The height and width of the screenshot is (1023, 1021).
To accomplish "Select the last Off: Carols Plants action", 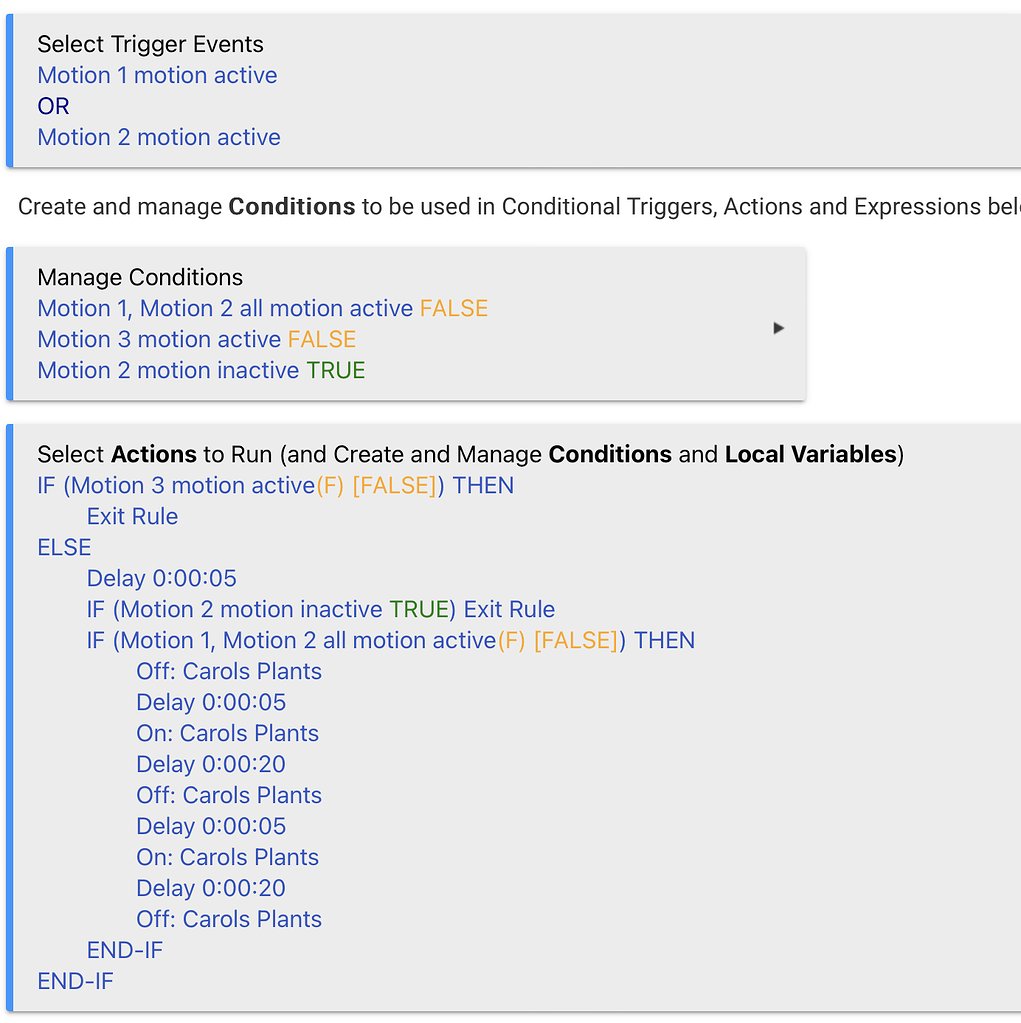I will pos(229,919).
